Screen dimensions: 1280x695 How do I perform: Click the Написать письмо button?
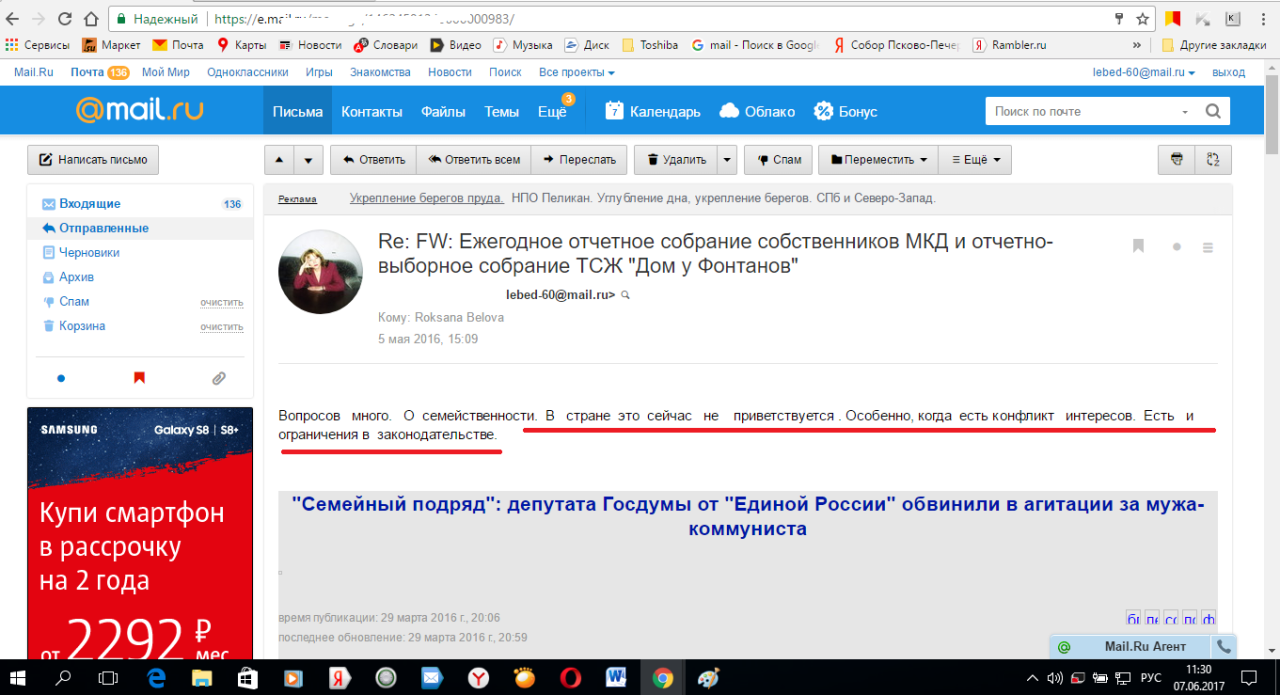tap(92, 160)
